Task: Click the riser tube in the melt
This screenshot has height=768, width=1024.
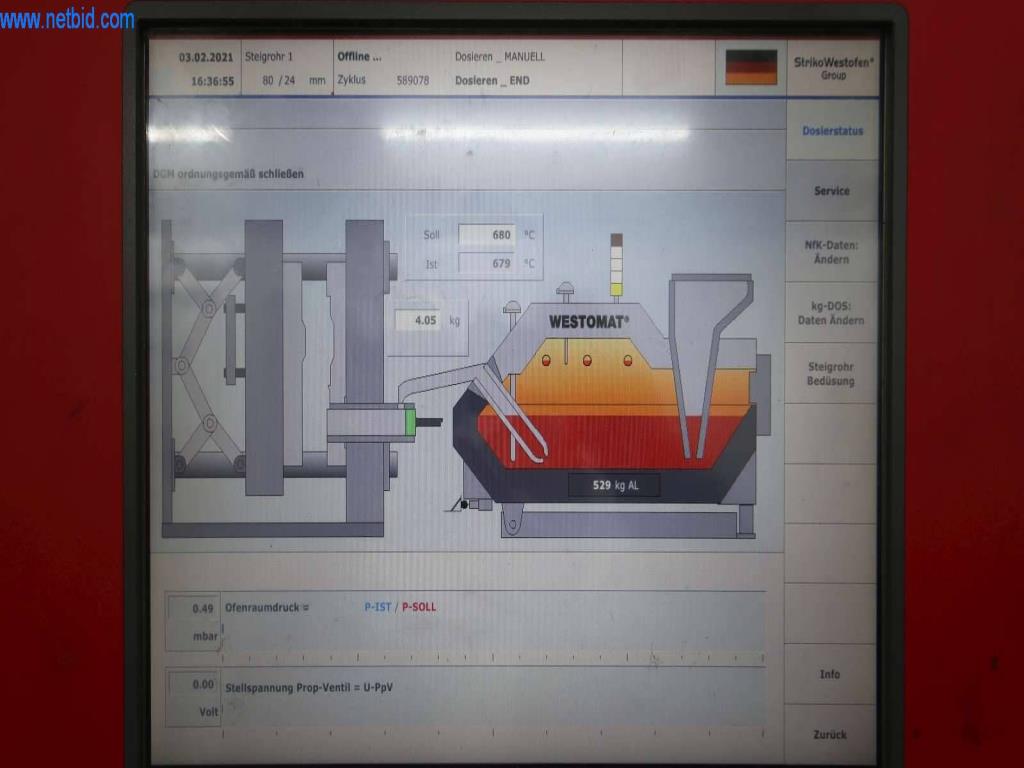Action: pyautogui.click(x=515, y=420)
